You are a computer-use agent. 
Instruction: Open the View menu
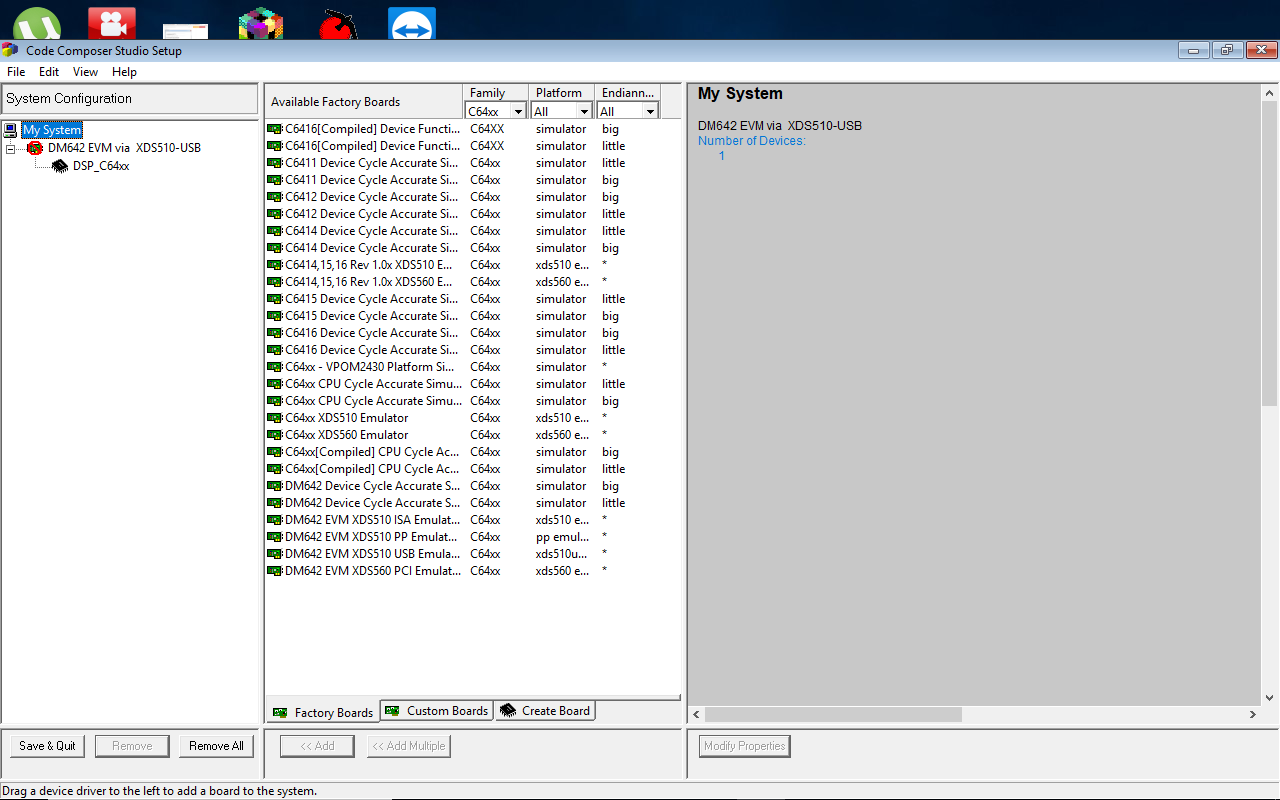coord(85,72)
